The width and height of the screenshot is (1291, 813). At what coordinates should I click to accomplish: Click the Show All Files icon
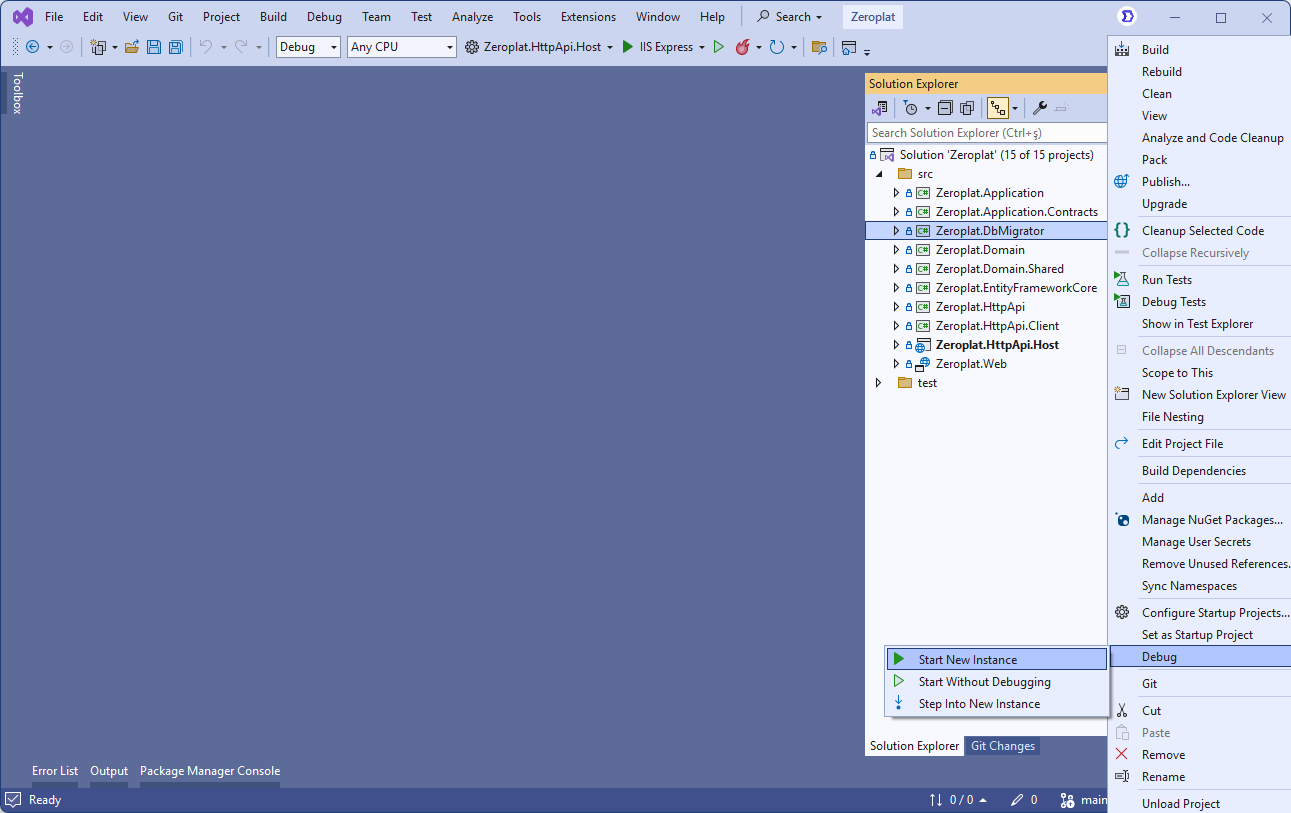(x=967, y=108)
